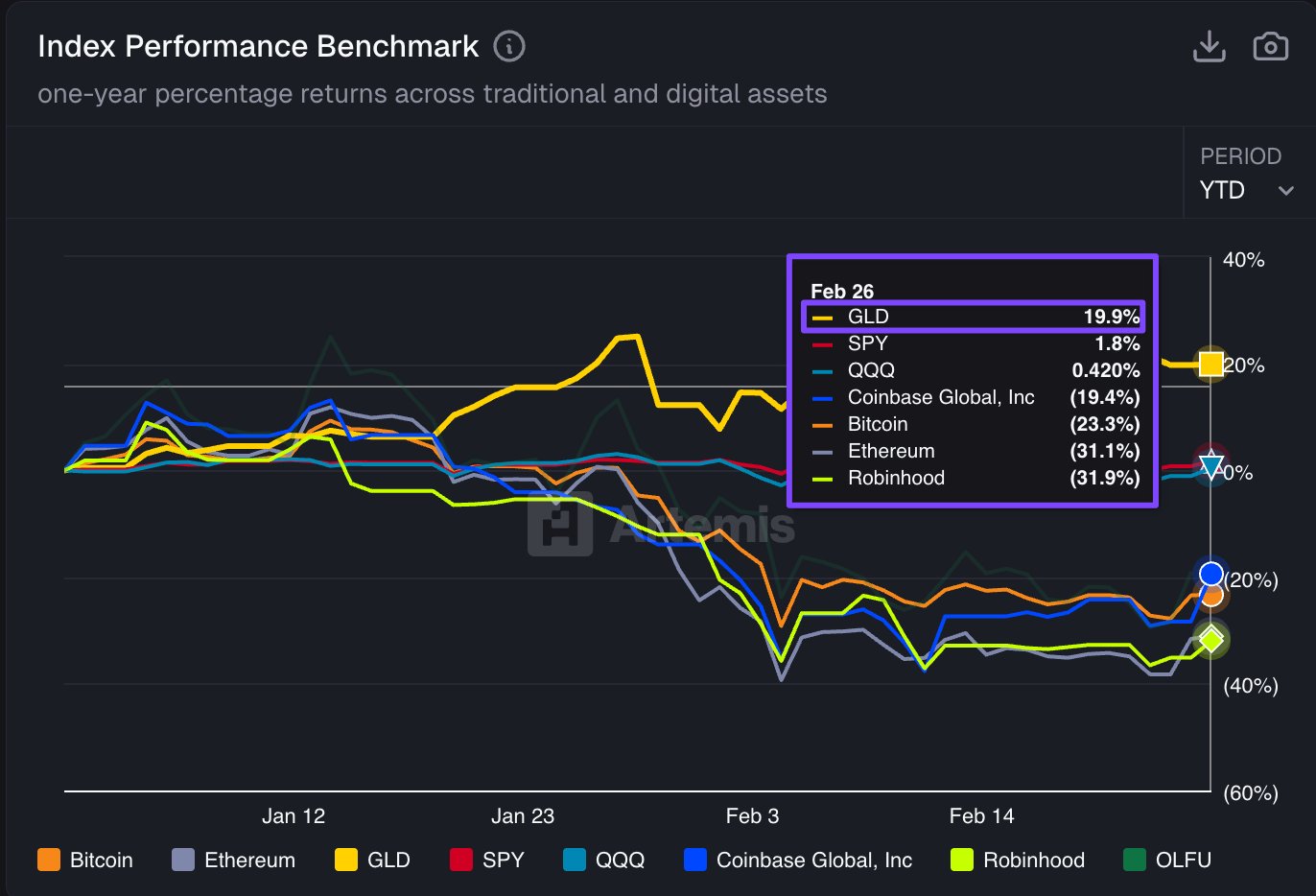Click the 'Index Performance Benchmark' title
The image size is (1316, 896).
(258, 46)
